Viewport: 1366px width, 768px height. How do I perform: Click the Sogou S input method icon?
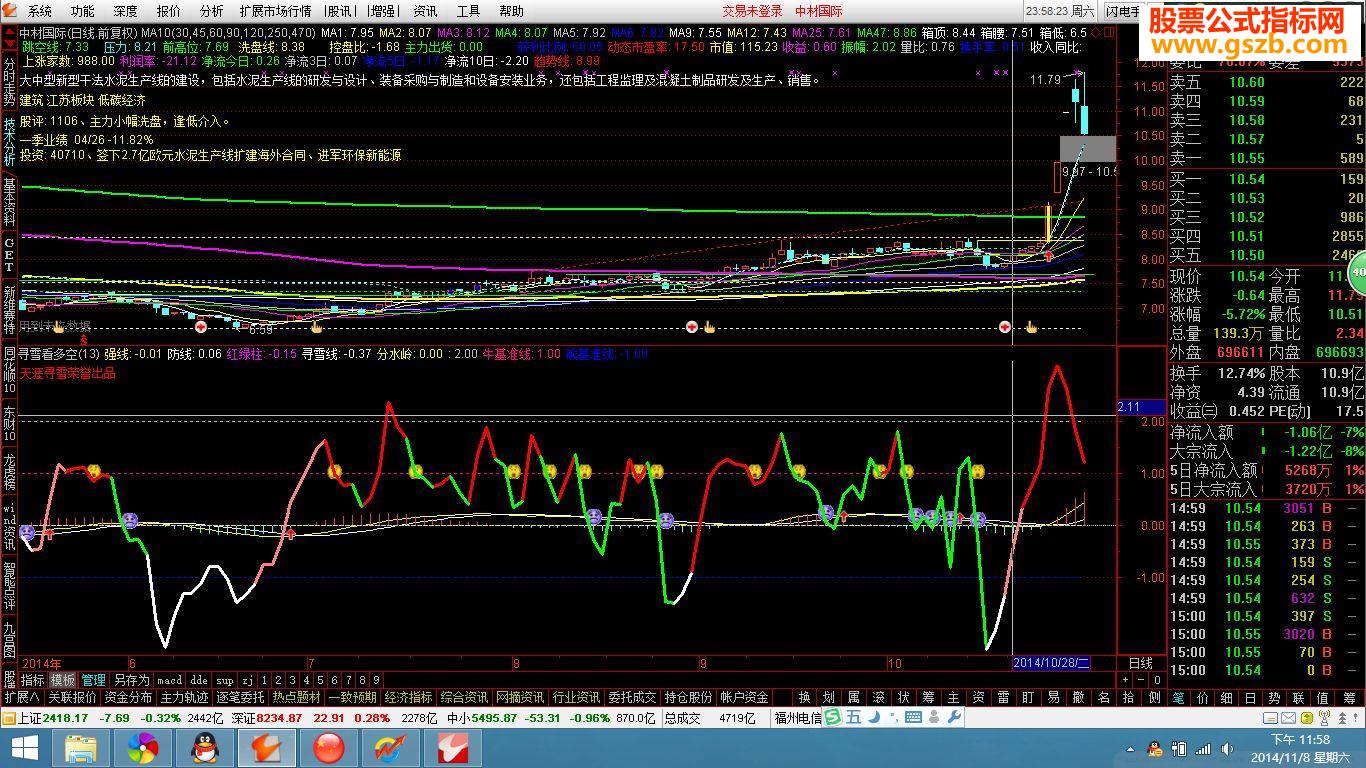point(832,717)
